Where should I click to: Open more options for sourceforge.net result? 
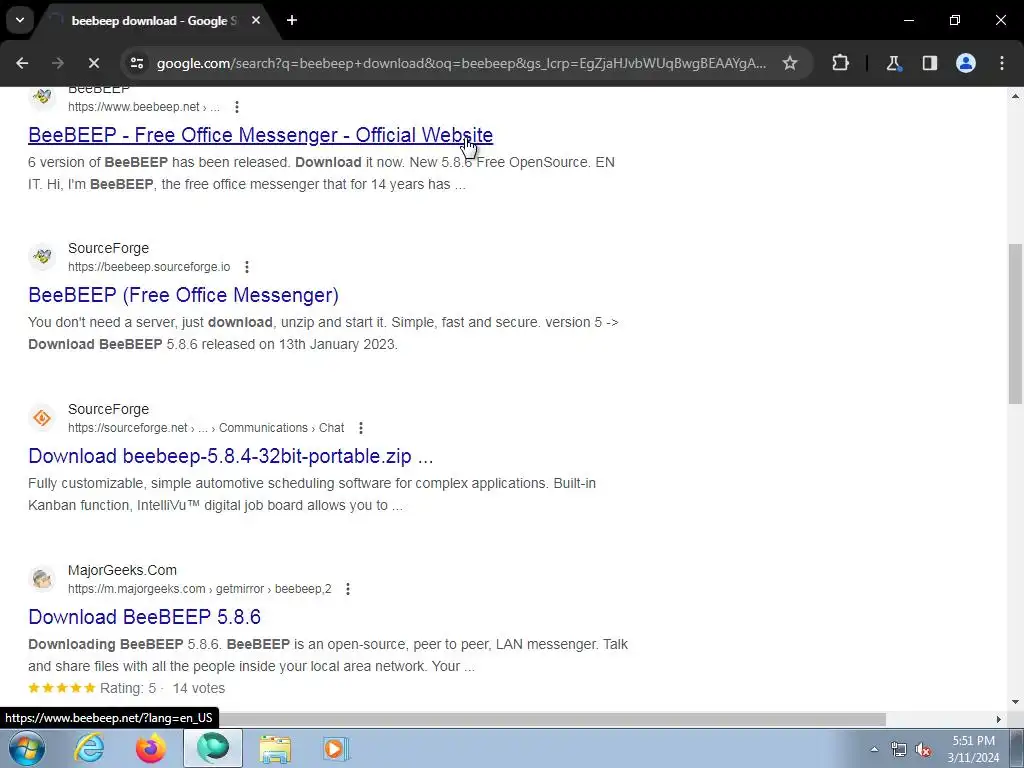pos(361,428)
